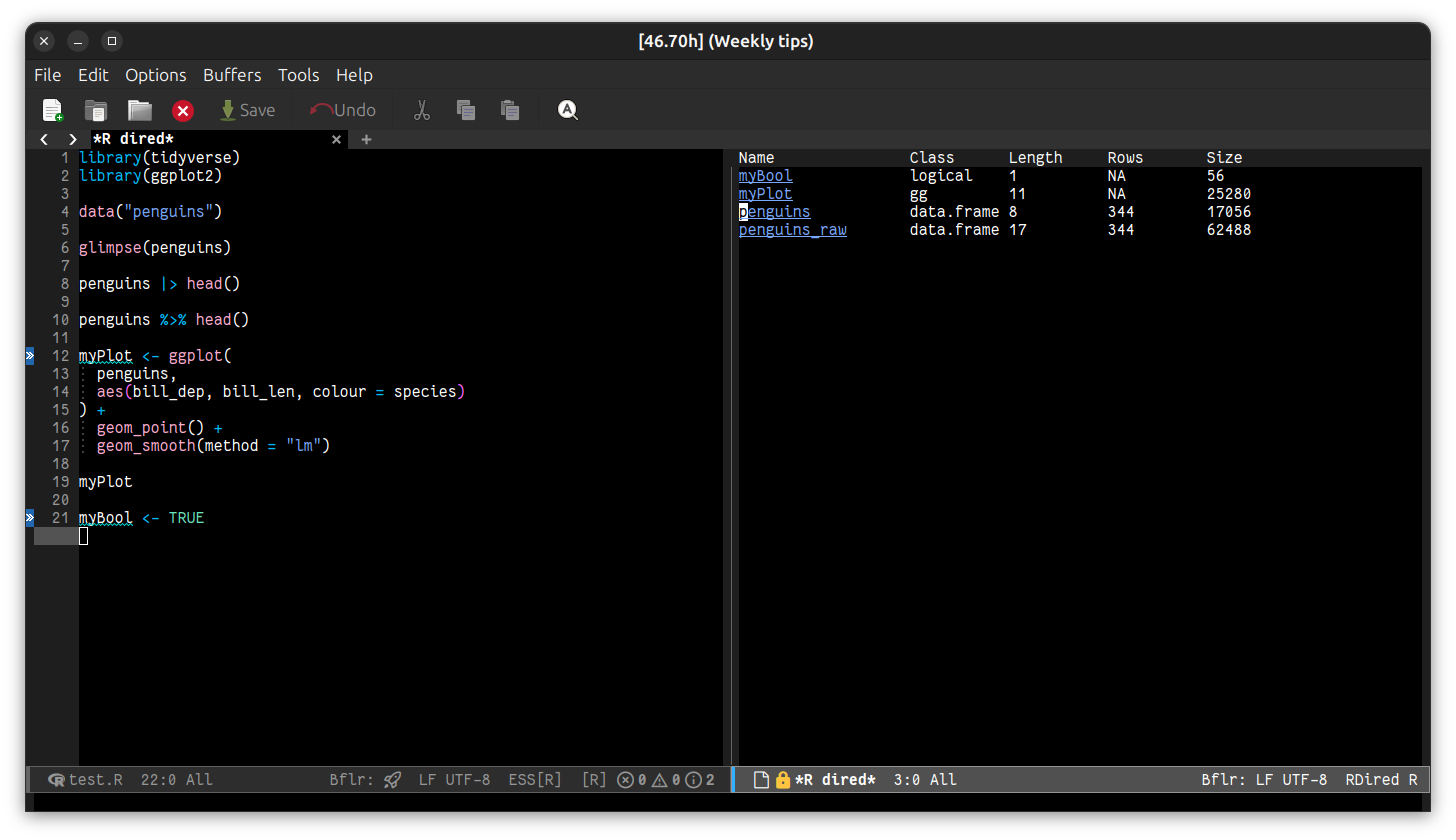Screen dimensions: 1456x840
Task: Click the Size column header
Action: click(x=1224, y=158)
